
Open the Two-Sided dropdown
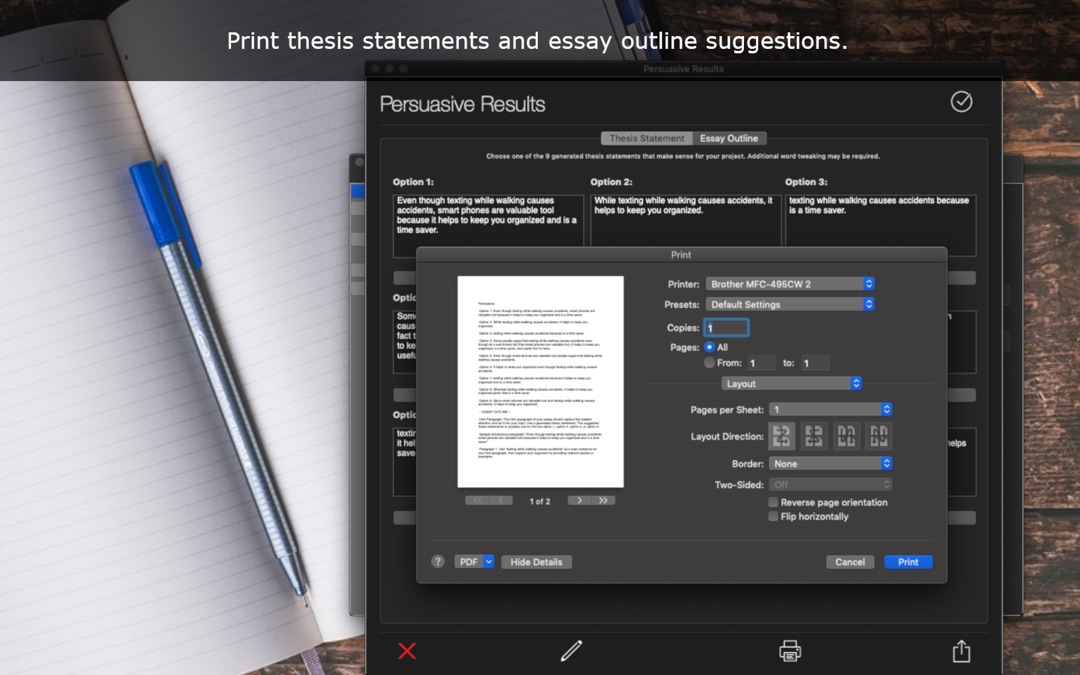click(x=831, y=484)
